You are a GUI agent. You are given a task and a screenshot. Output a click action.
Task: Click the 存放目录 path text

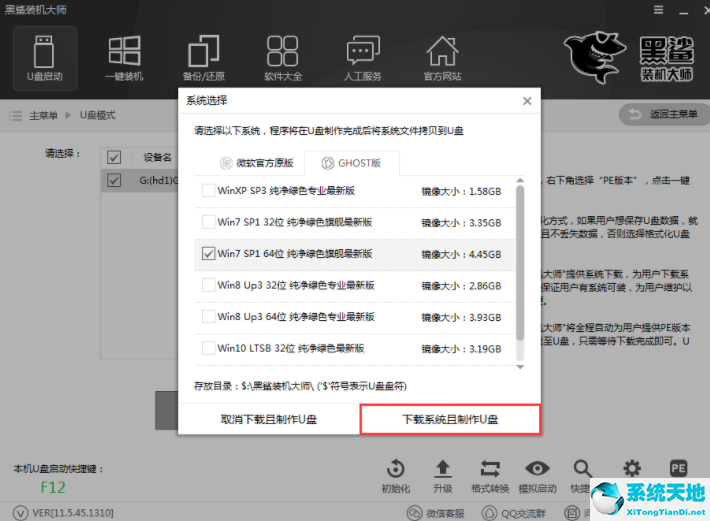(300, 386)
